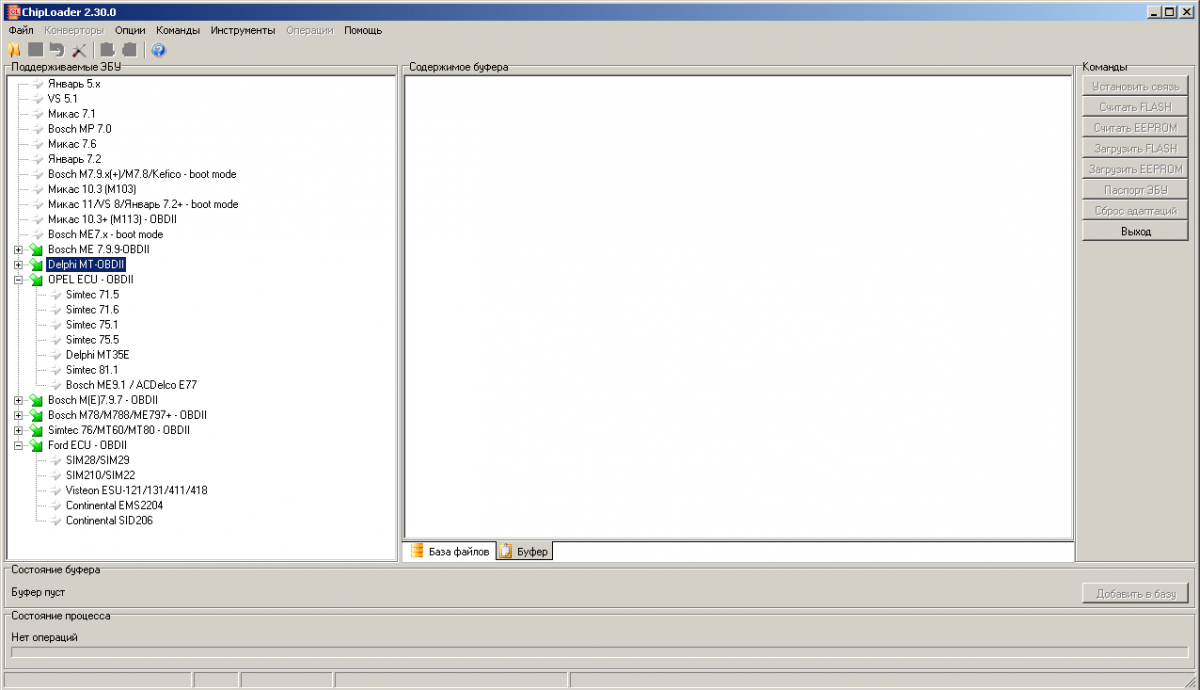Click the arrow icon beside Continental EMS2204
Viewport: 1200px width, 690px height.
tap(56, 506)
